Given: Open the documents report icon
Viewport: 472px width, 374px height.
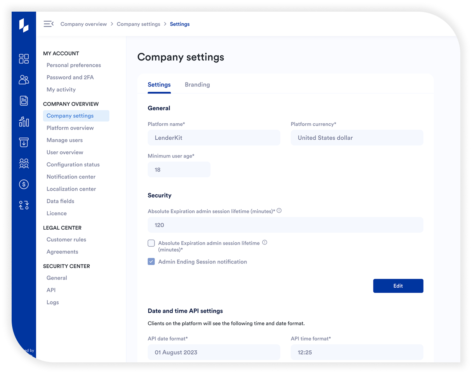Looking at the screenshot, I should click(24, 101).
